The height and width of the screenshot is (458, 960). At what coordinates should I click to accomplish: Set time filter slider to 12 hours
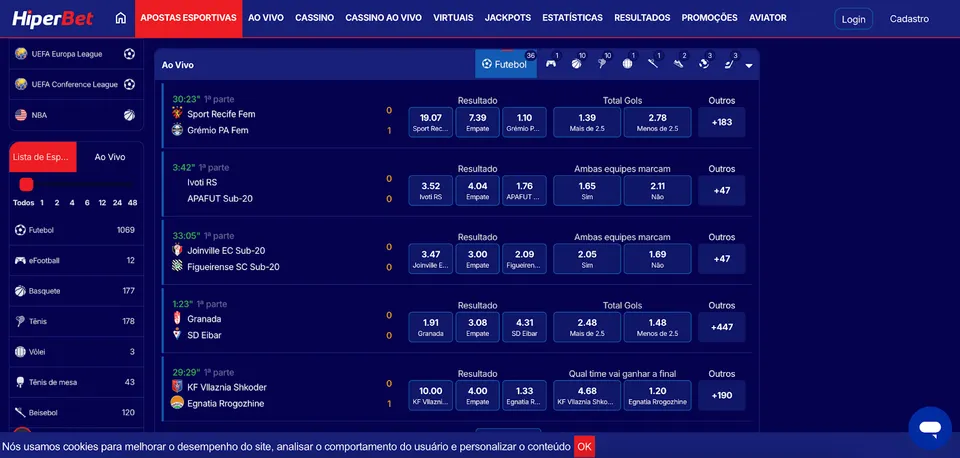[x=102, y=203]
